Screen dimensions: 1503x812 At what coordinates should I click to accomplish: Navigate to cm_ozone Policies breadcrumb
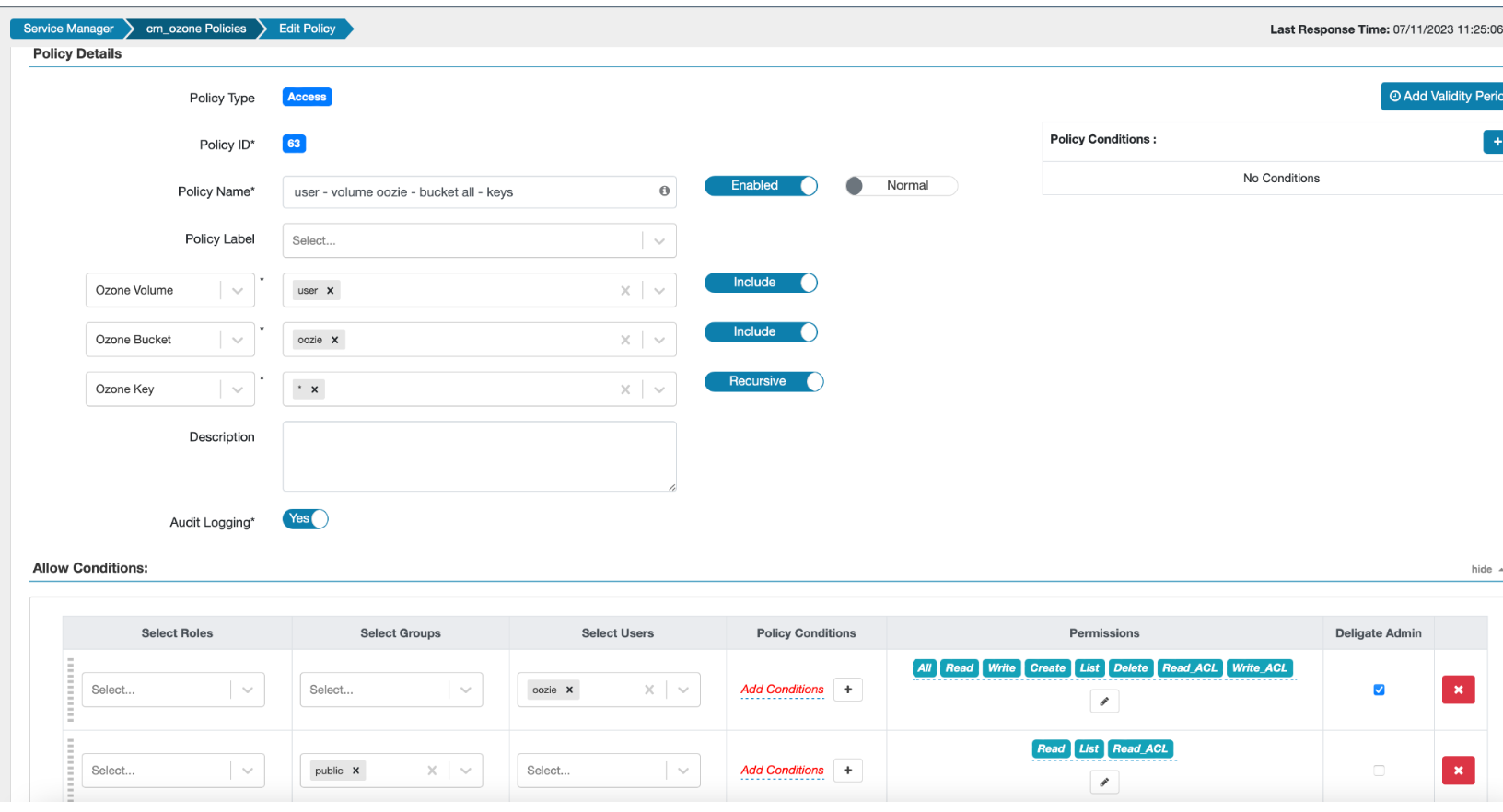196,29
